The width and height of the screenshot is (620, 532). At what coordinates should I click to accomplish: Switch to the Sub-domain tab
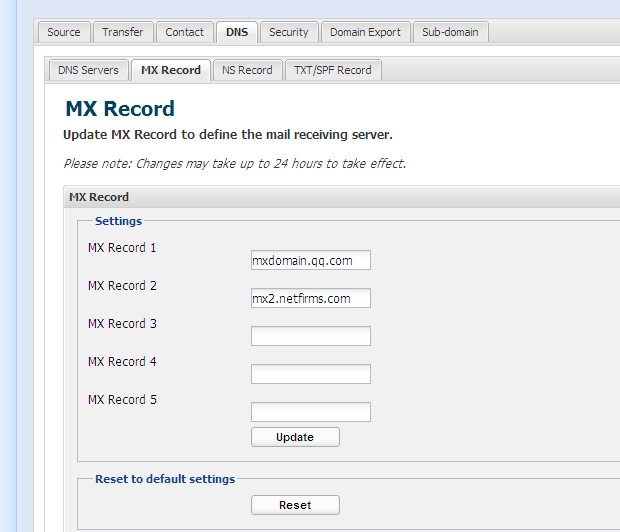[451, 32]
